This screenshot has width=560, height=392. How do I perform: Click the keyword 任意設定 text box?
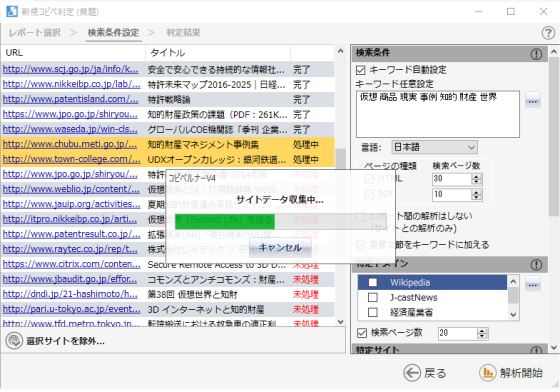coord(438,114)
